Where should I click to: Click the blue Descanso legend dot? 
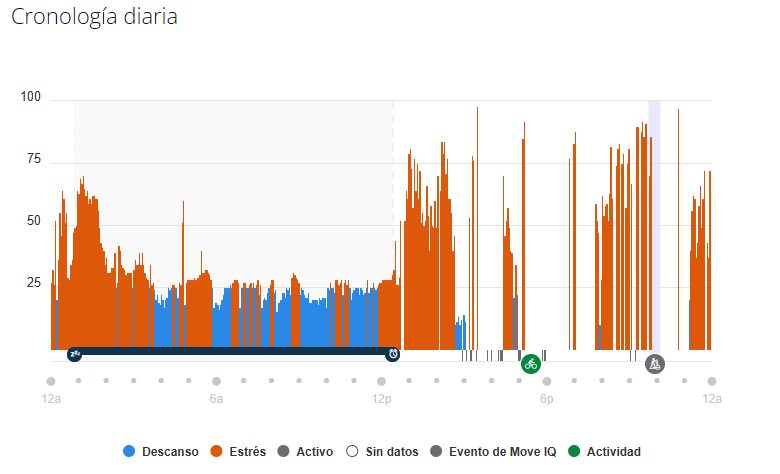tap(128, 452)
